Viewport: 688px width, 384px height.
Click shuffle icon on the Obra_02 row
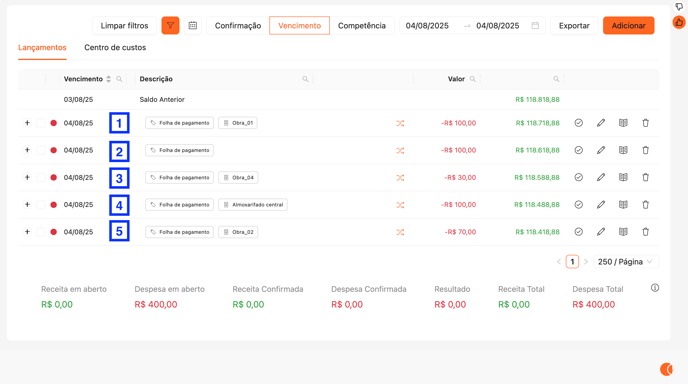[400, 232]
